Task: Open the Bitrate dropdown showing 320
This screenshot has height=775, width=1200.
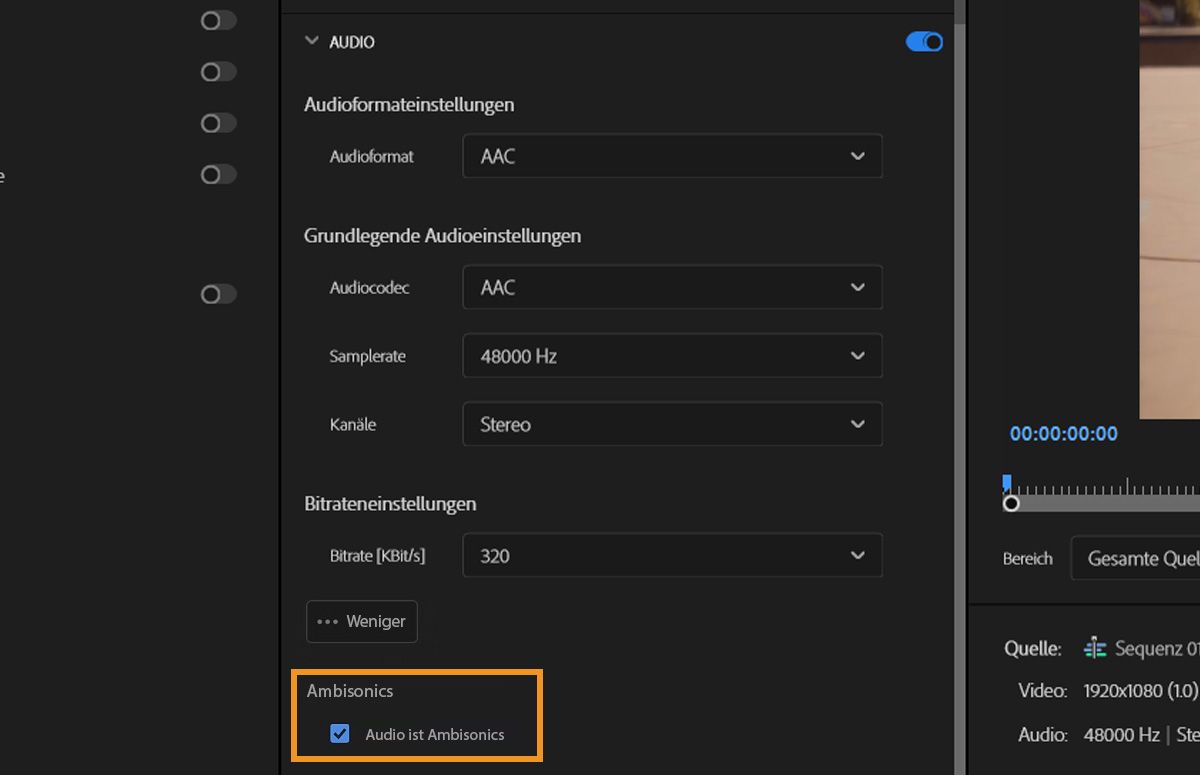Action: pyautogui.click(x=672, y=555)
